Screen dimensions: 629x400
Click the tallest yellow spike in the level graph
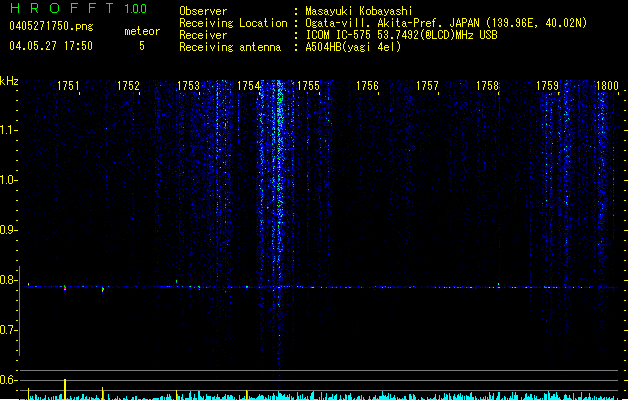[x=65, y=389]
